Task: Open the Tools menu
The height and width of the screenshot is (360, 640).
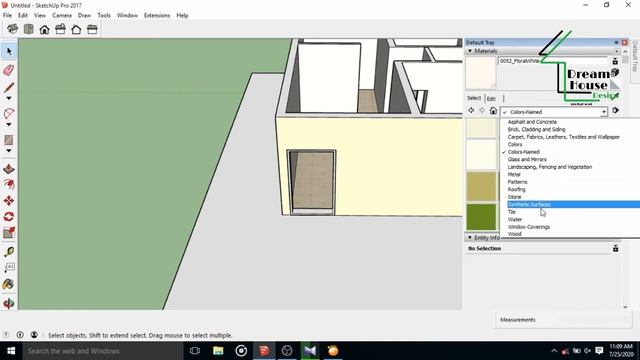Action: point(104,16)
